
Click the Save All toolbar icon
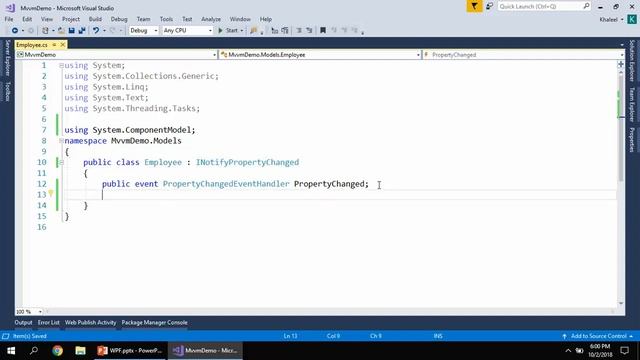[82, 31]
